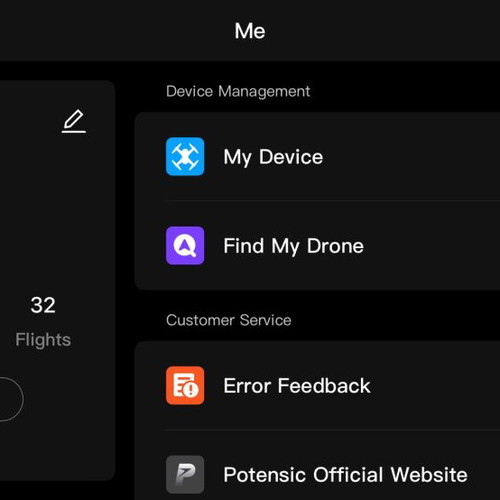The width and height of the screenshot is (500, 500).
Task: Open the orange Error Feedback icon
Action: coord(185,385)
